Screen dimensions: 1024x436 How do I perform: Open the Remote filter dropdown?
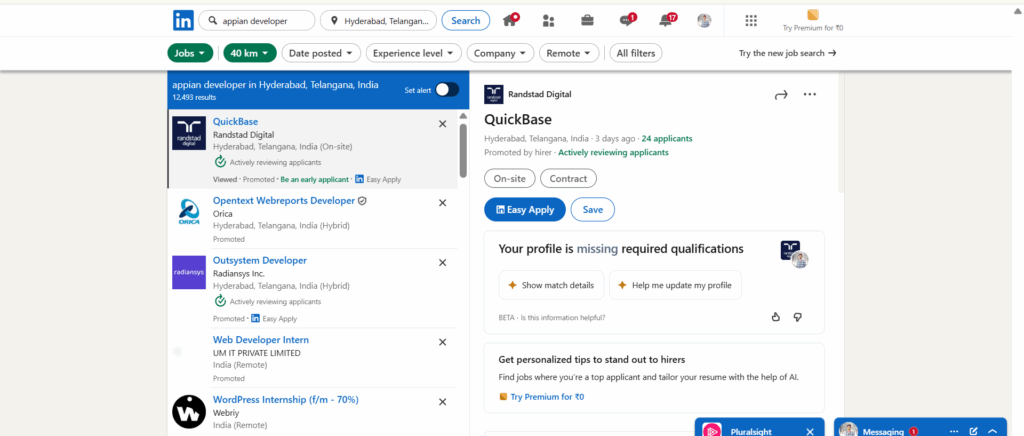pyautogui.click(x=571, y=53)
